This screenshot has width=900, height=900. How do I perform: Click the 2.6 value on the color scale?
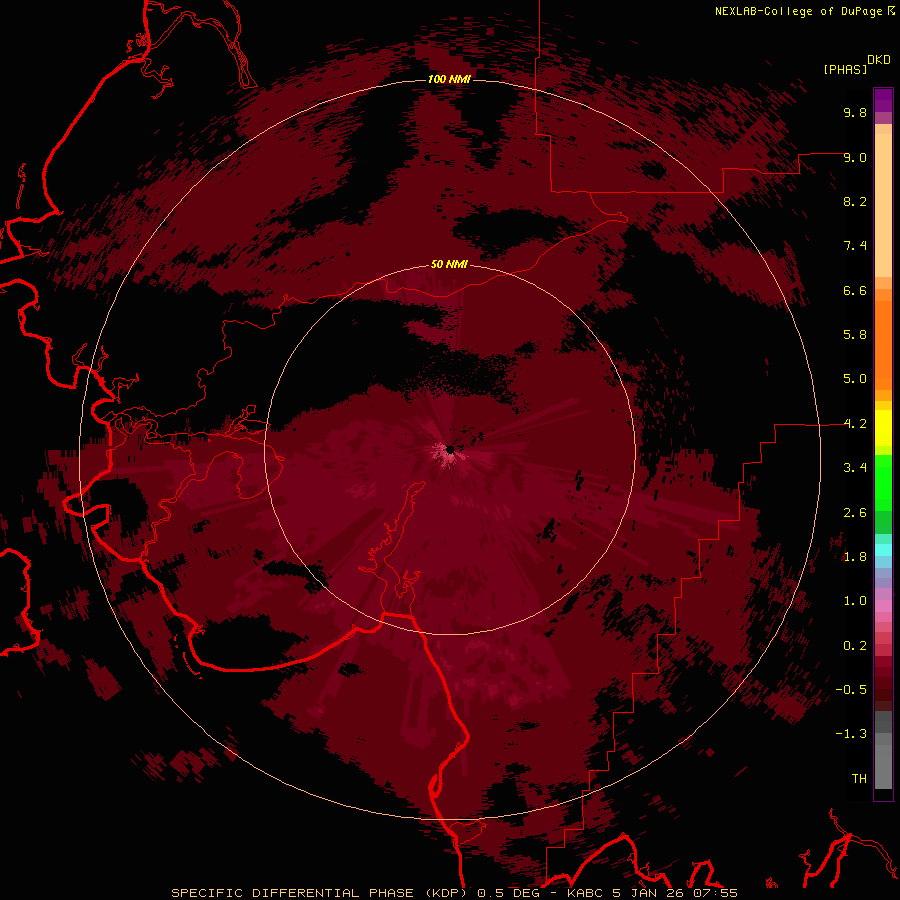[855, 513]
